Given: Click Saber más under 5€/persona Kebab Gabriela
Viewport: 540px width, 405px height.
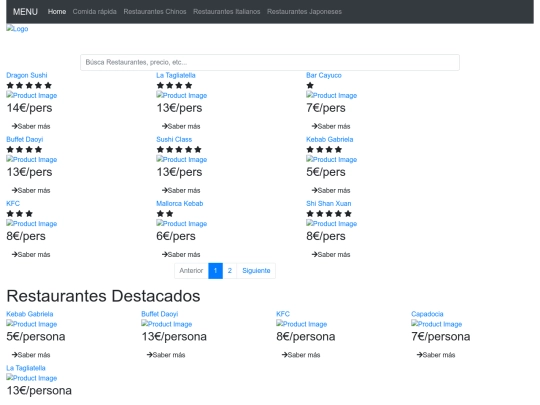Looking at the screenshot, I should (31, 355).
